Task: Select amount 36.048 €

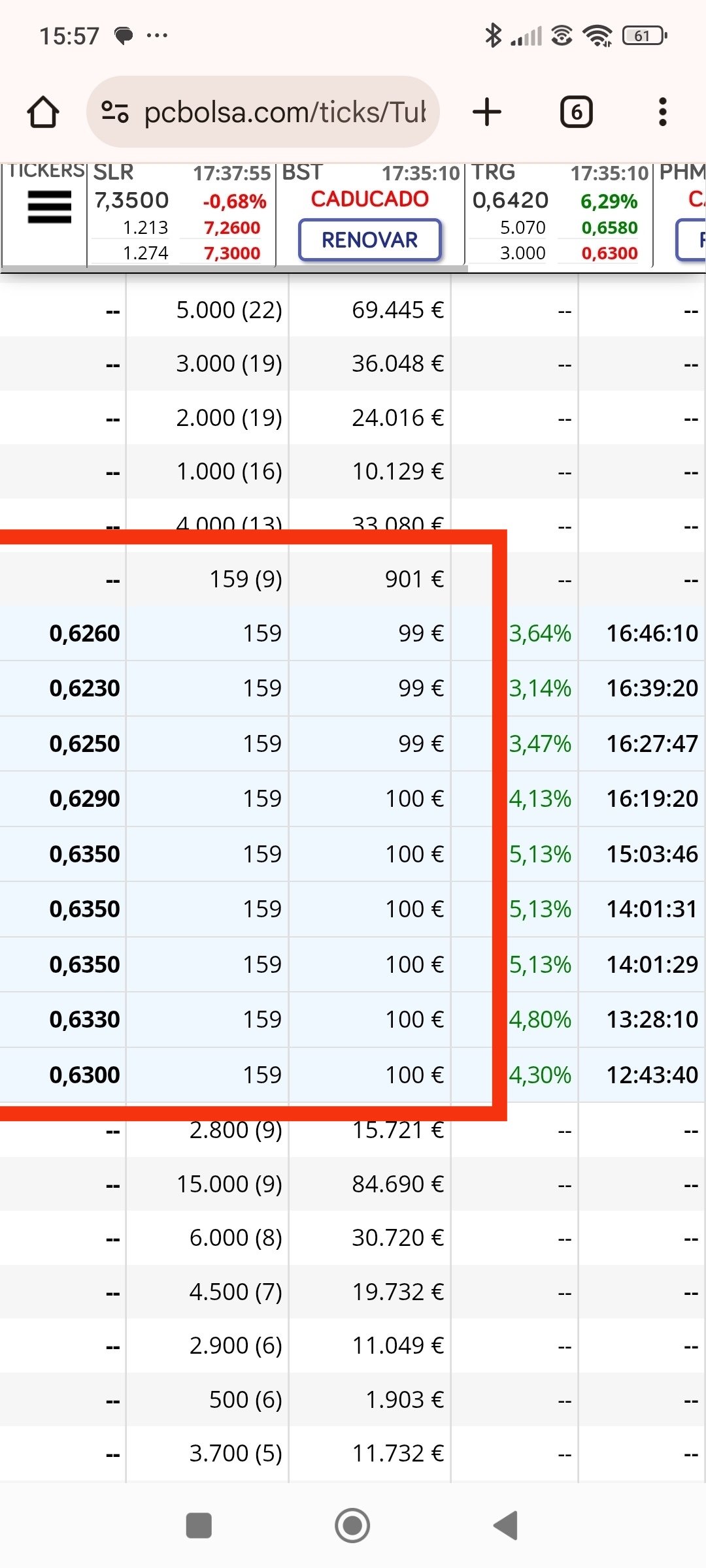Action: point(397,363)
